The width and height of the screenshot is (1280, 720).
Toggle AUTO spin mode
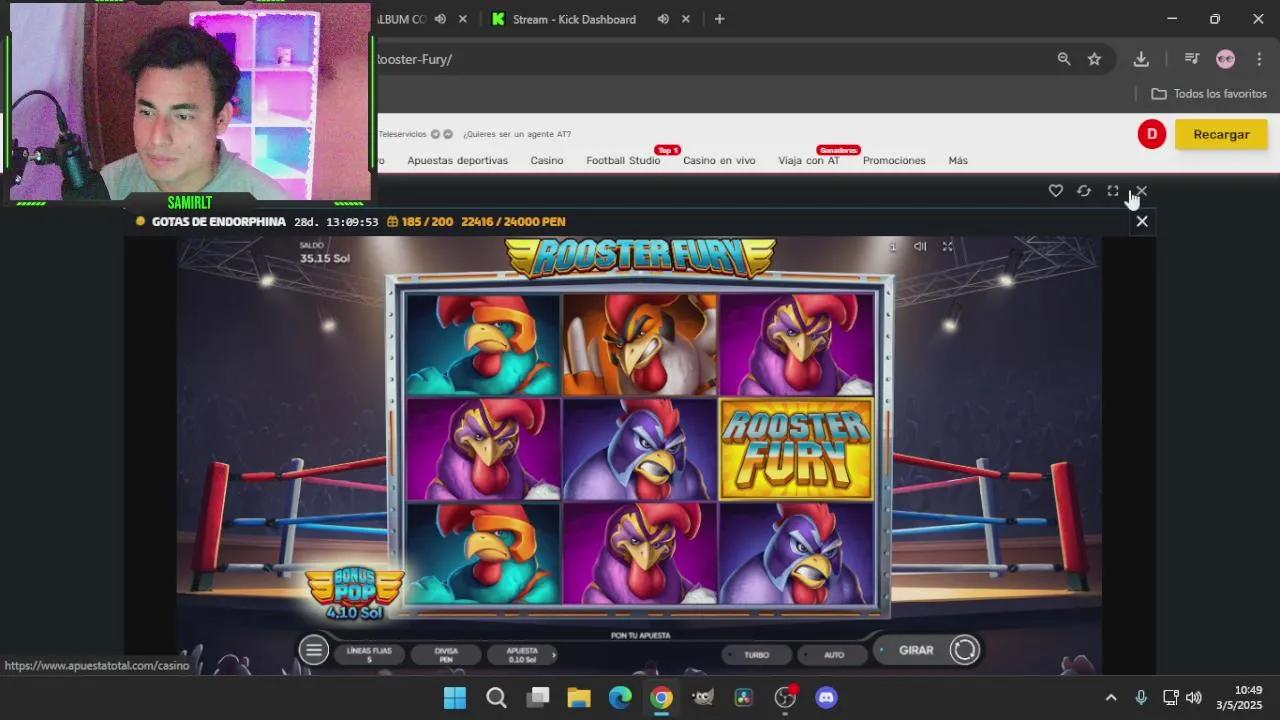coord(832,655)
